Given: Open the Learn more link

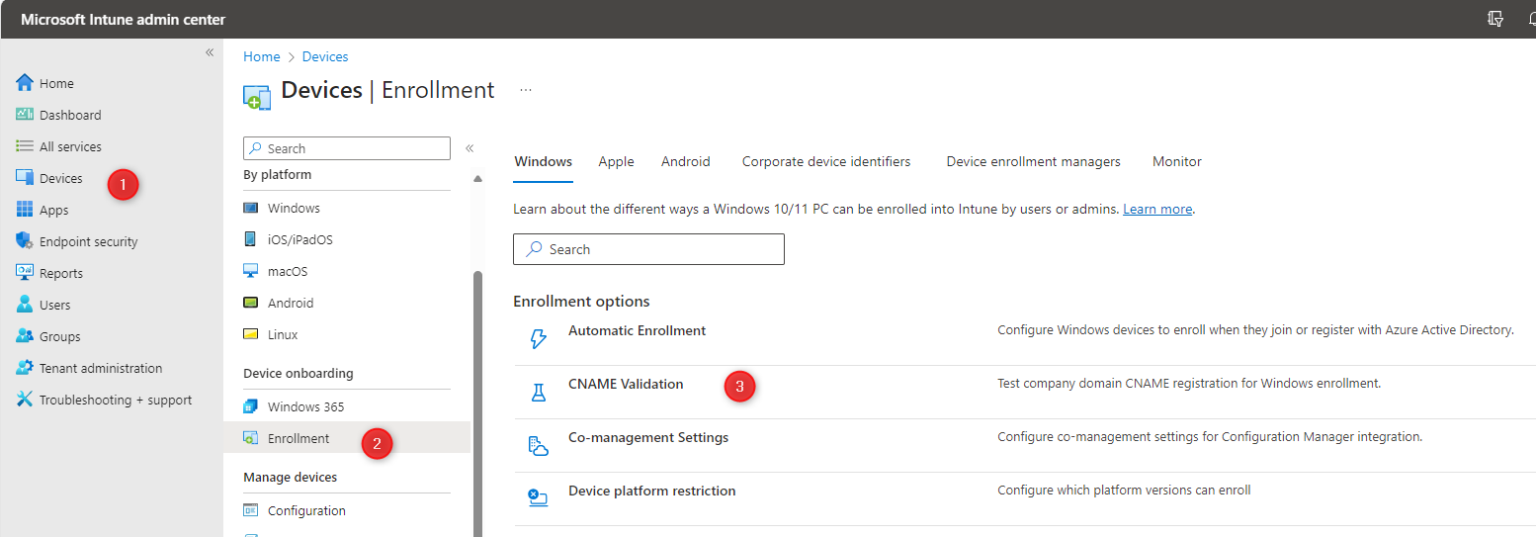Looking at the screenshot, I should tap(1157, 209).
